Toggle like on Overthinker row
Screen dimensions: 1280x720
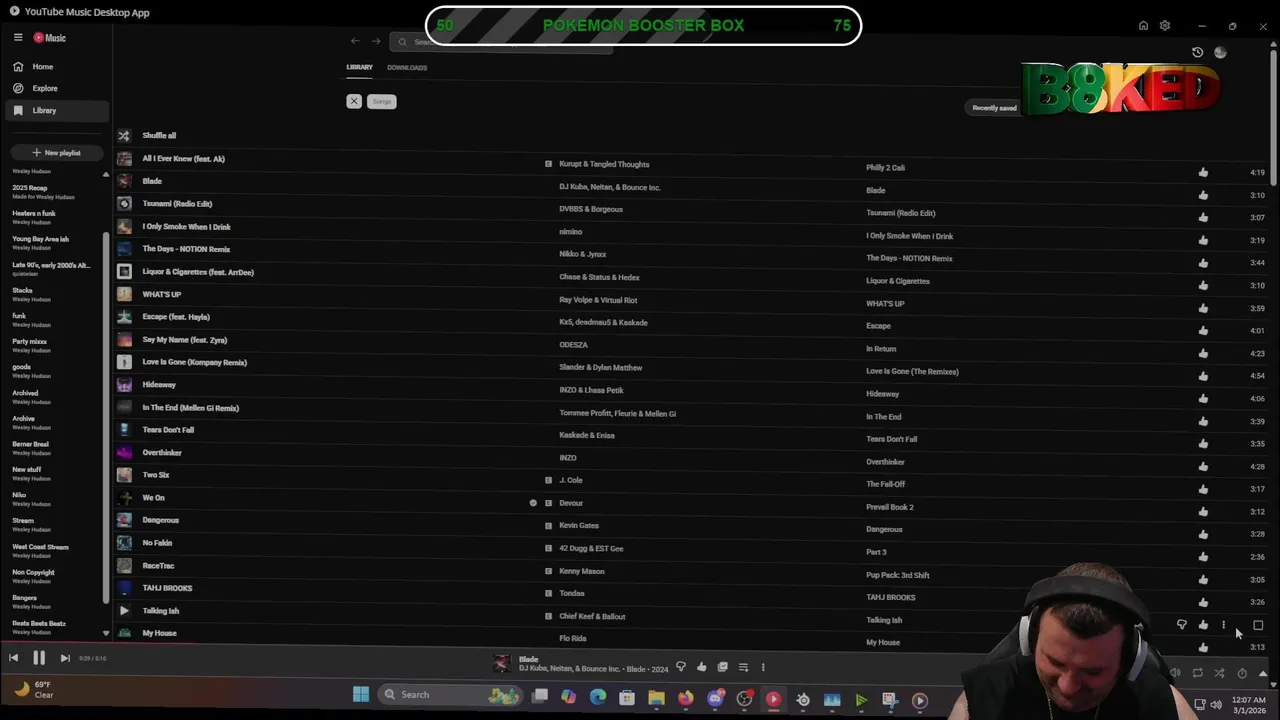[1203, 466]
